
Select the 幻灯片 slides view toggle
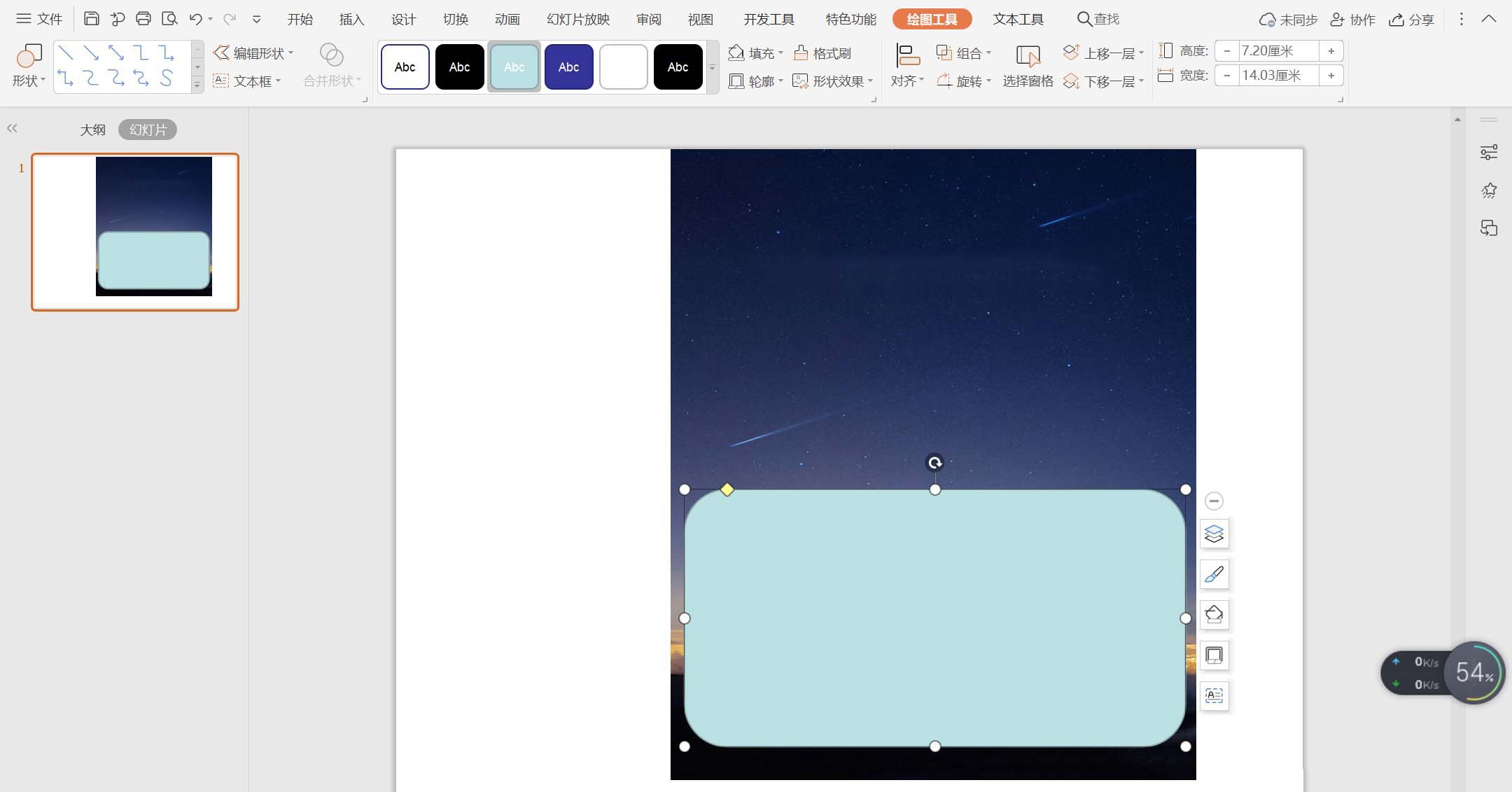coord(148,130)
